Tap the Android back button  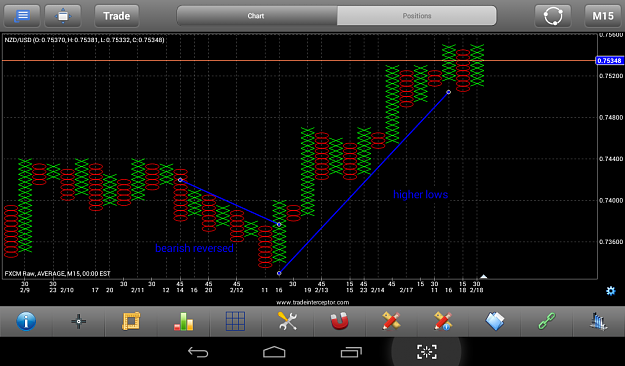[x=198, y=352]
